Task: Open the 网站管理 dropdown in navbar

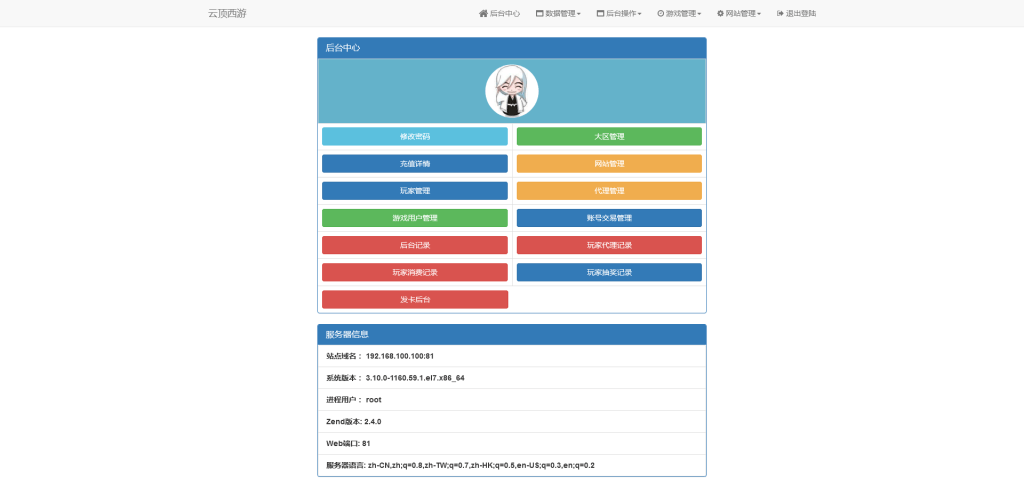Action: click(744, 14)
